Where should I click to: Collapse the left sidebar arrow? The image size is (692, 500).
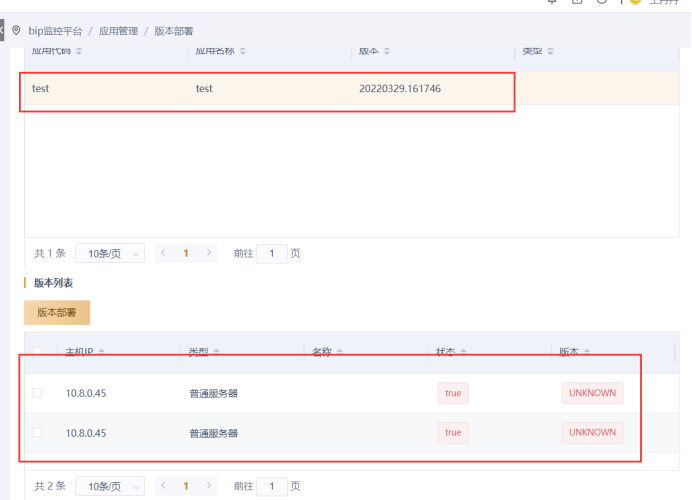tap(3, 31)
